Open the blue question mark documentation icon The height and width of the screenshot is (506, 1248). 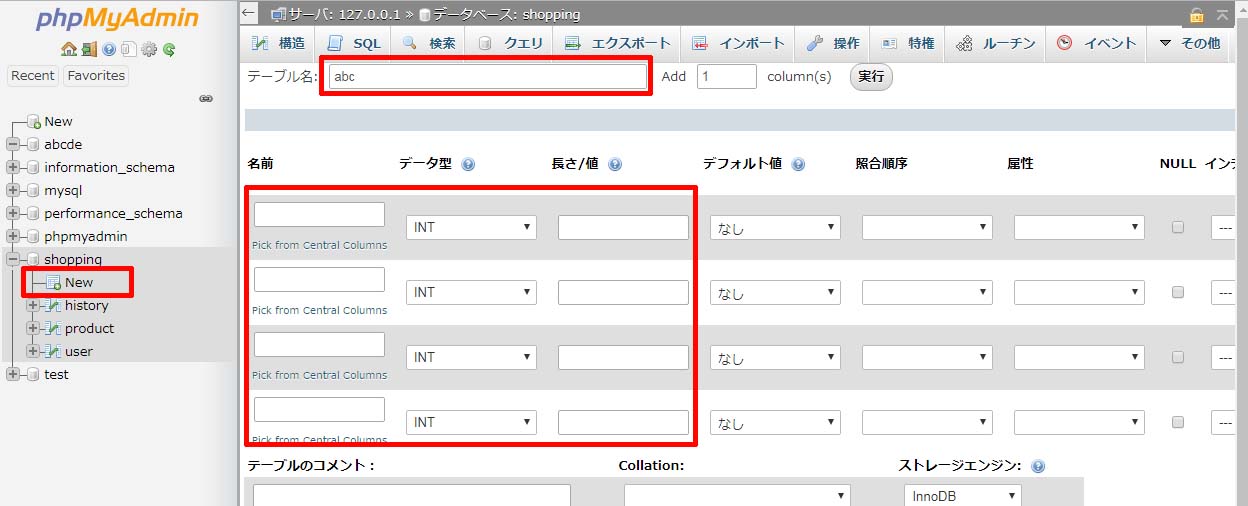click(x=109, y=49)
